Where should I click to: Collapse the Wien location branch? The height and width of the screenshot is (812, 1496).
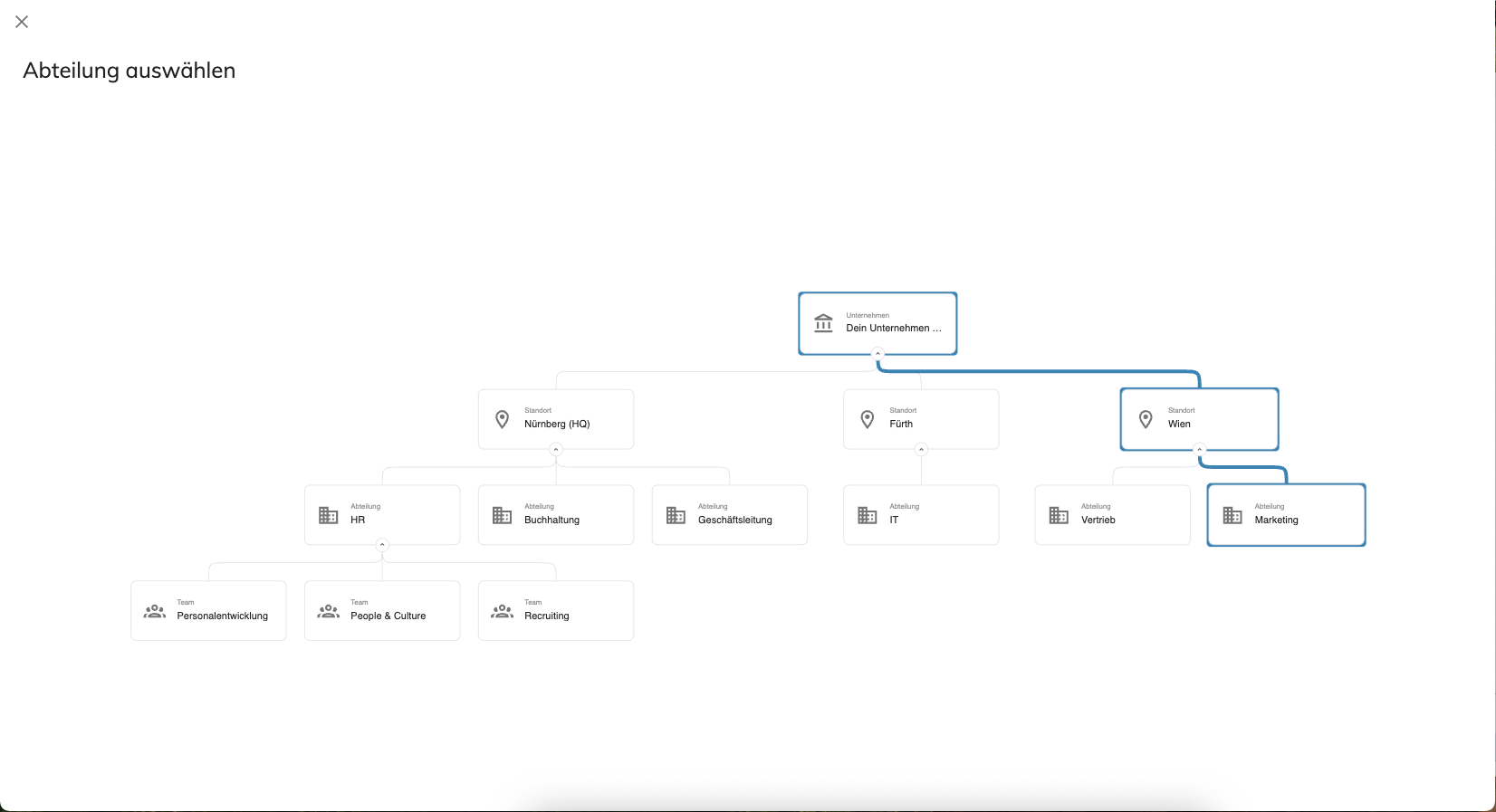coord(1199,450)
